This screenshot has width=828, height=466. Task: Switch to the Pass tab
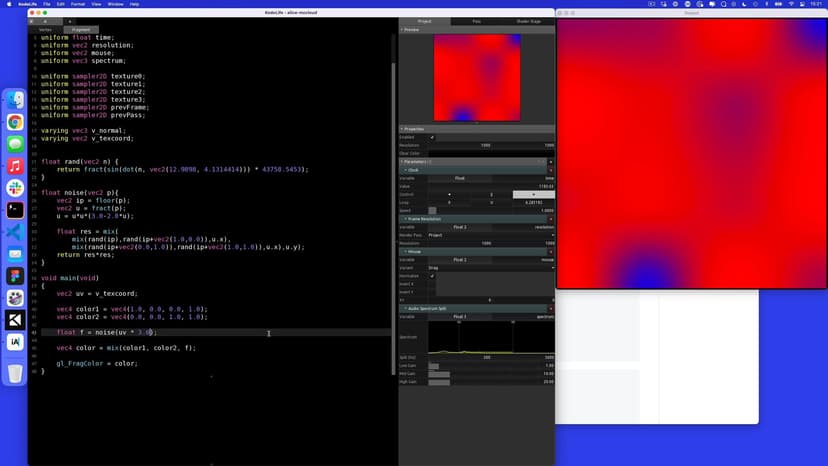(476, 21)
